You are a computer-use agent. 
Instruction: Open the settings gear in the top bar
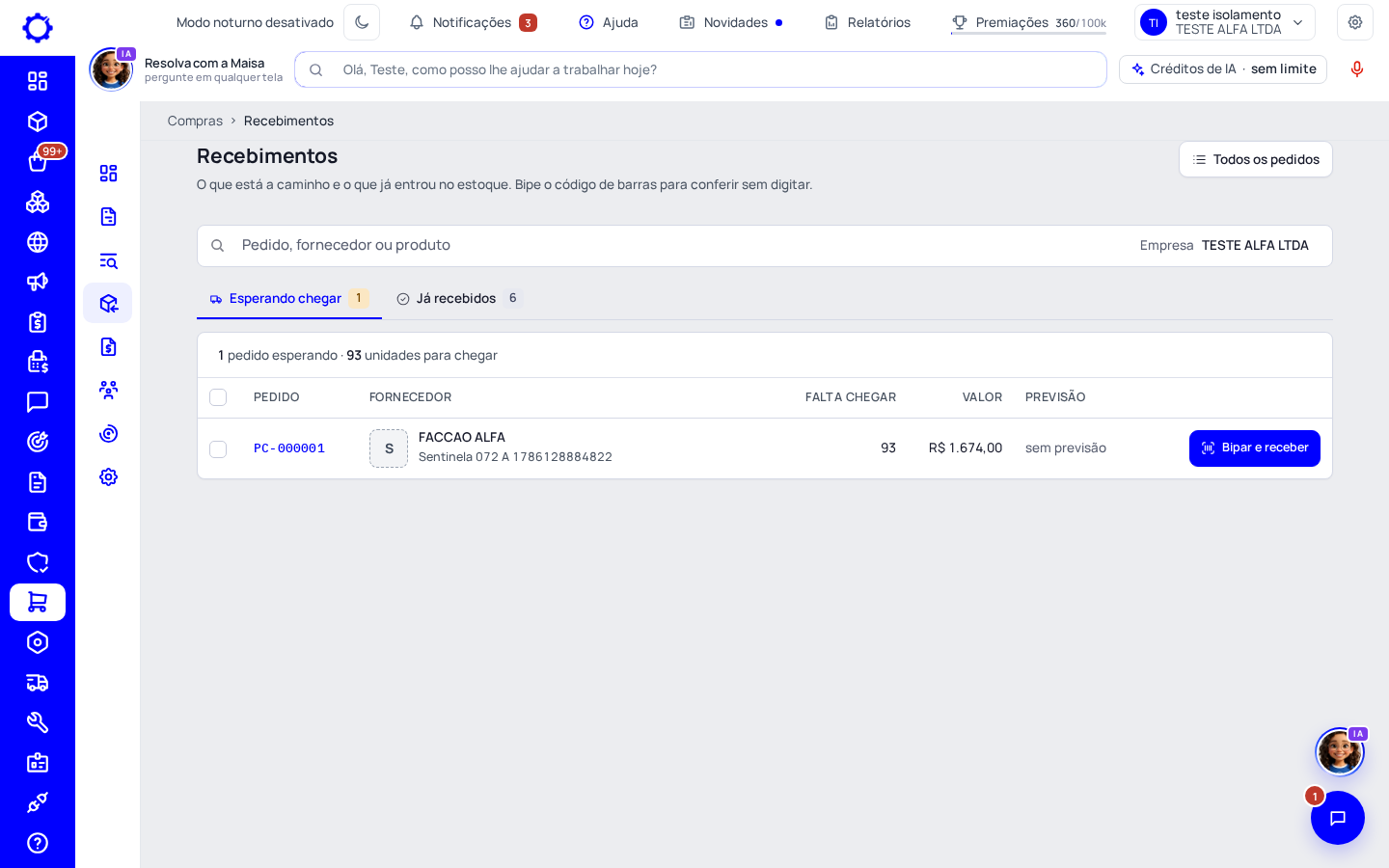(1355, 22)
